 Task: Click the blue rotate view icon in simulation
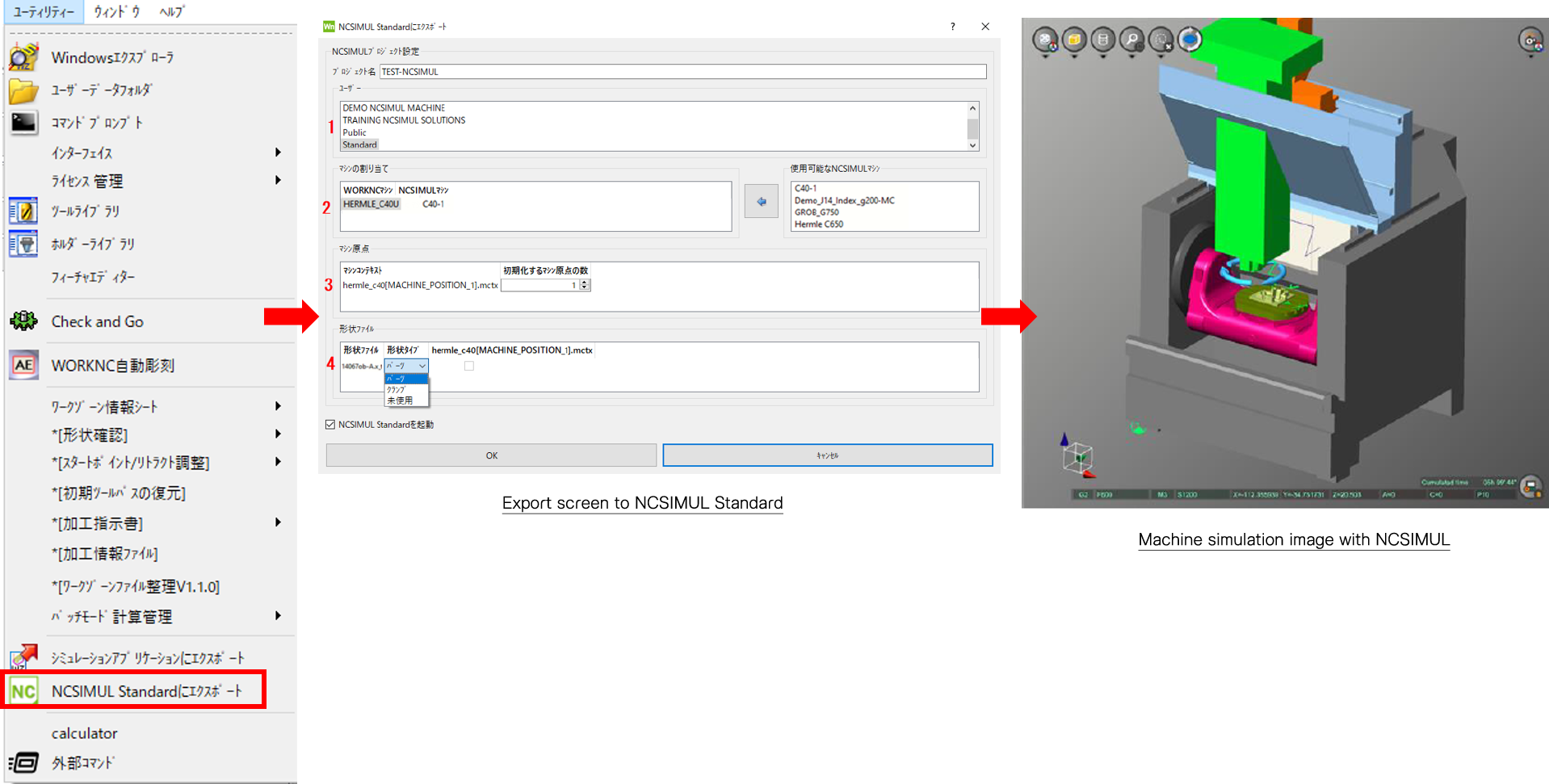1190,40
